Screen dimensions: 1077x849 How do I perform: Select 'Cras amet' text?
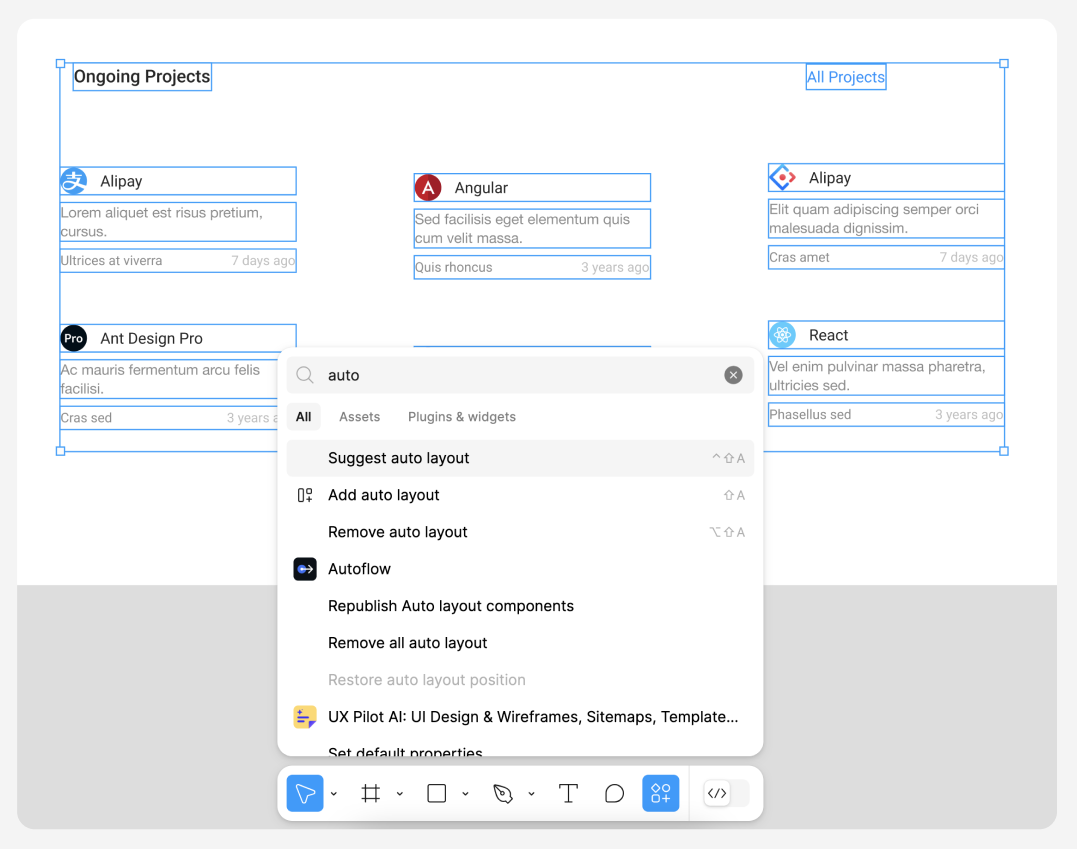[799, 258]
